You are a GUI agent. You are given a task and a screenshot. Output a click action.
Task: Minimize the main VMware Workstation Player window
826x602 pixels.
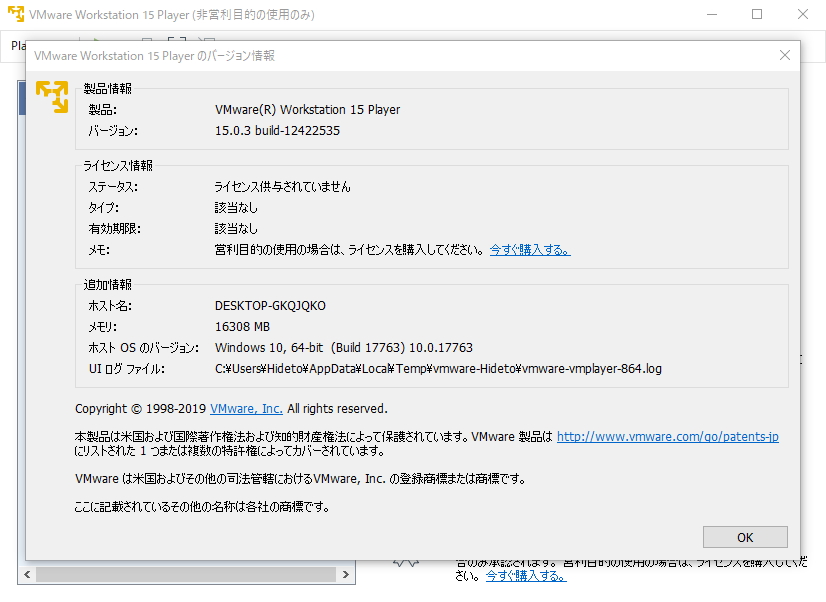[712, 14]
